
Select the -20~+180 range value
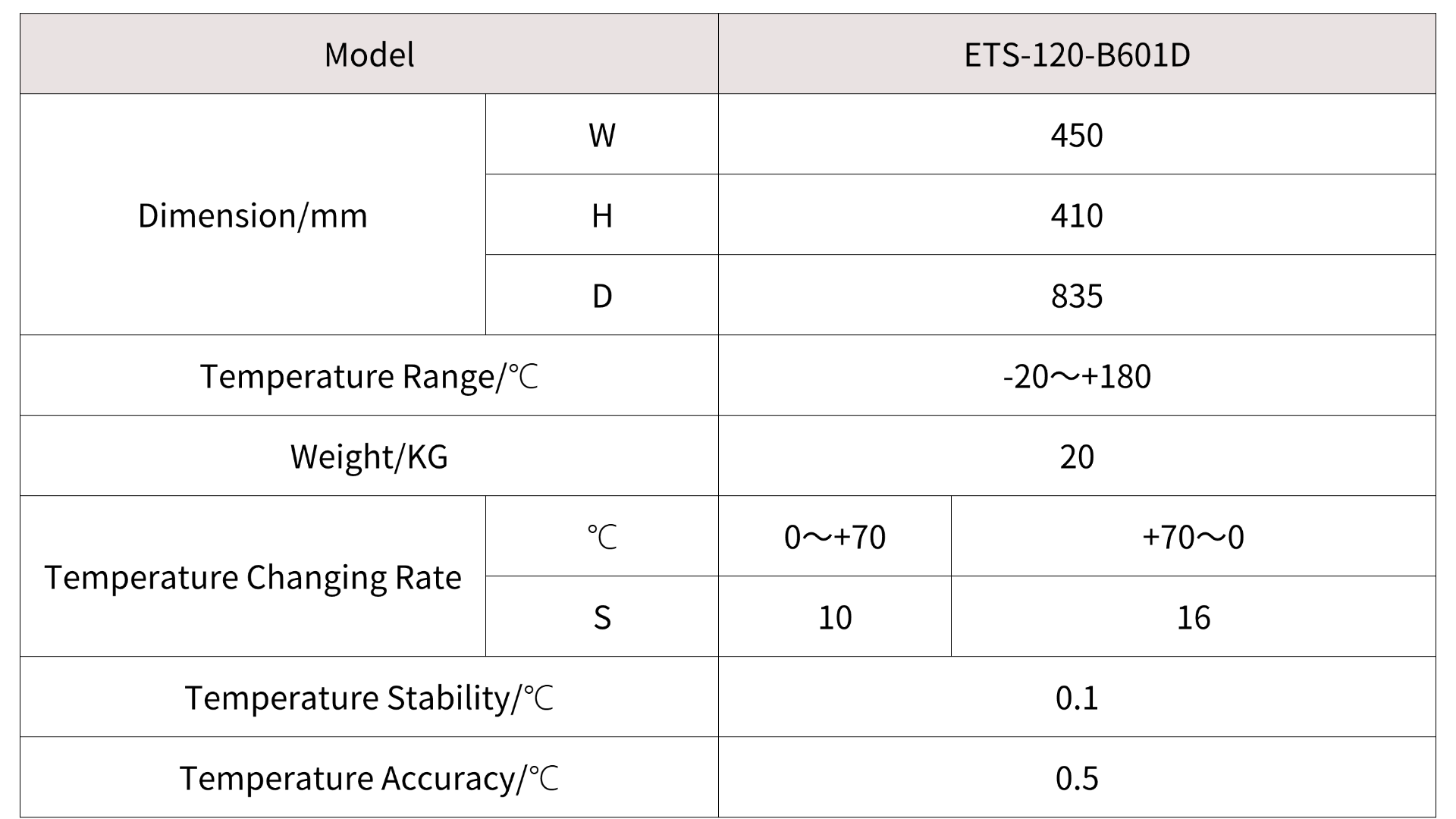(1077, 376)
